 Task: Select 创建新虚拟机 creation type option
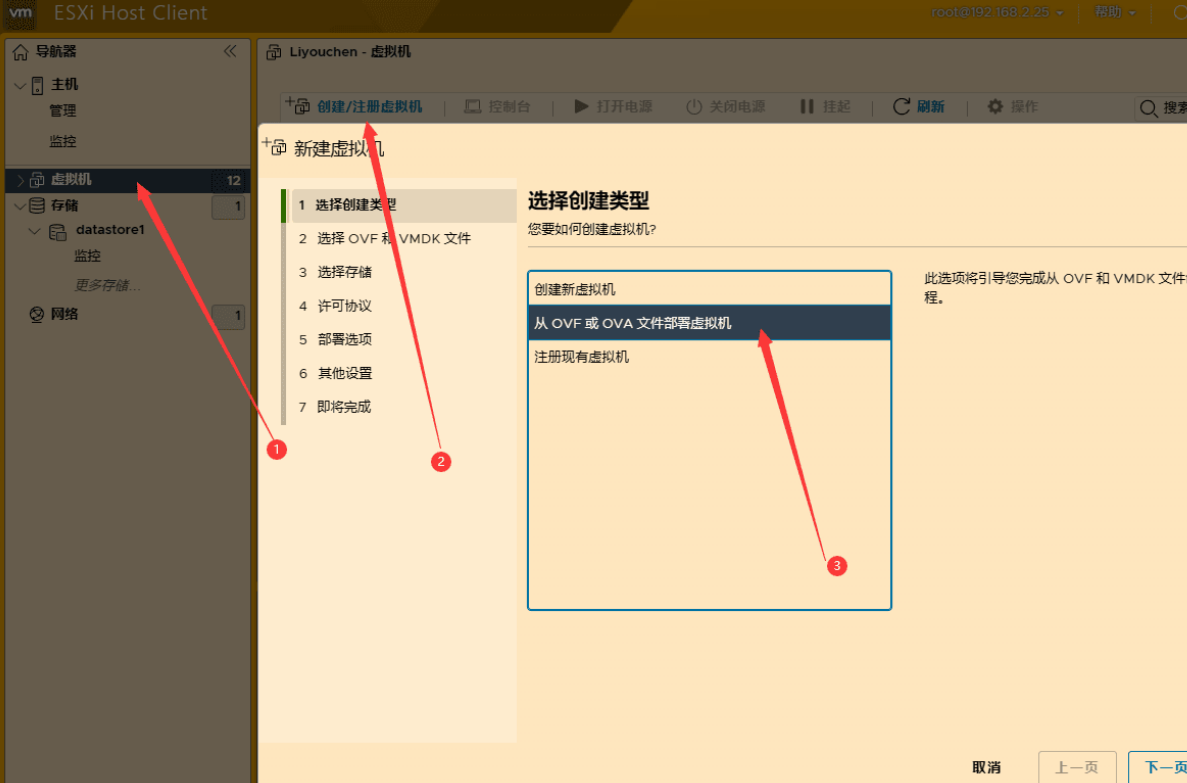[600, 287]
